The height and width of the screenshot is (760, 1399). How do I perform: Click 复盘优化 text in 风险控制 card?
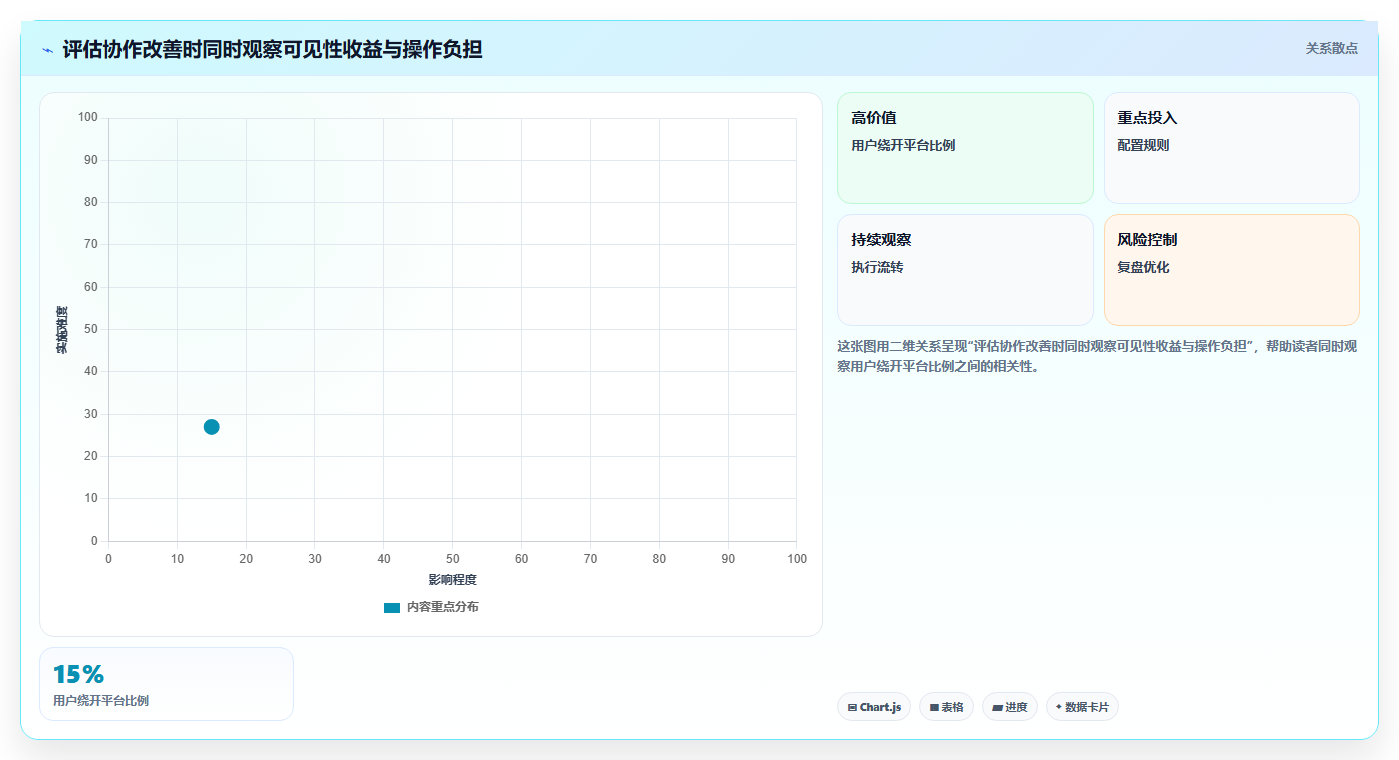coord(1143,267)
